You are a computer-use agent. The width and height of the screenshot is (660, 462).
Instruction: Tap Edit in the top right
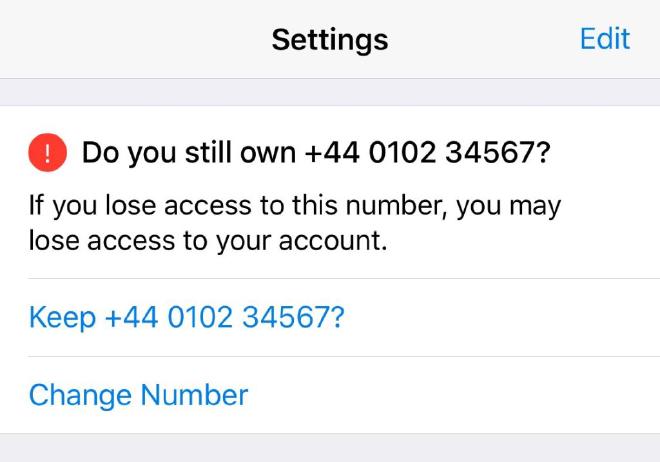[x=605, y=39]
